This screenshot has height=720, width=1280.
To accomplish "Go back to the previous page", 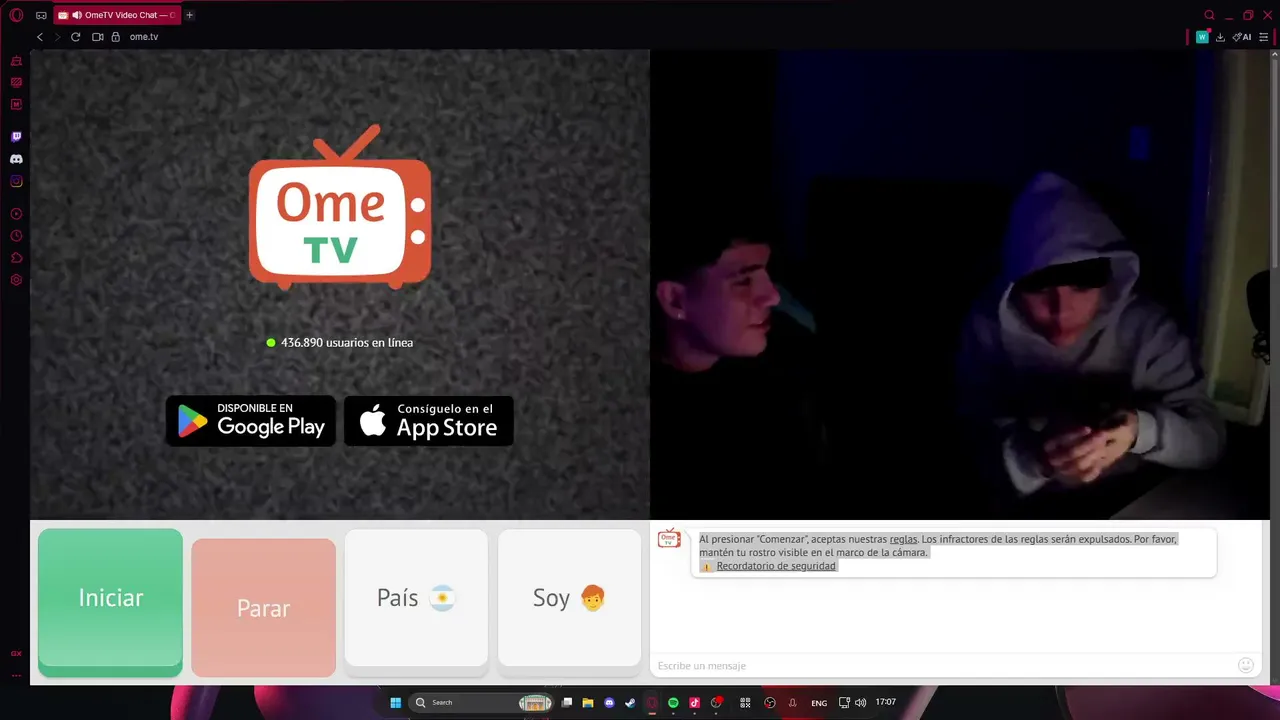I will pos(40,37).
